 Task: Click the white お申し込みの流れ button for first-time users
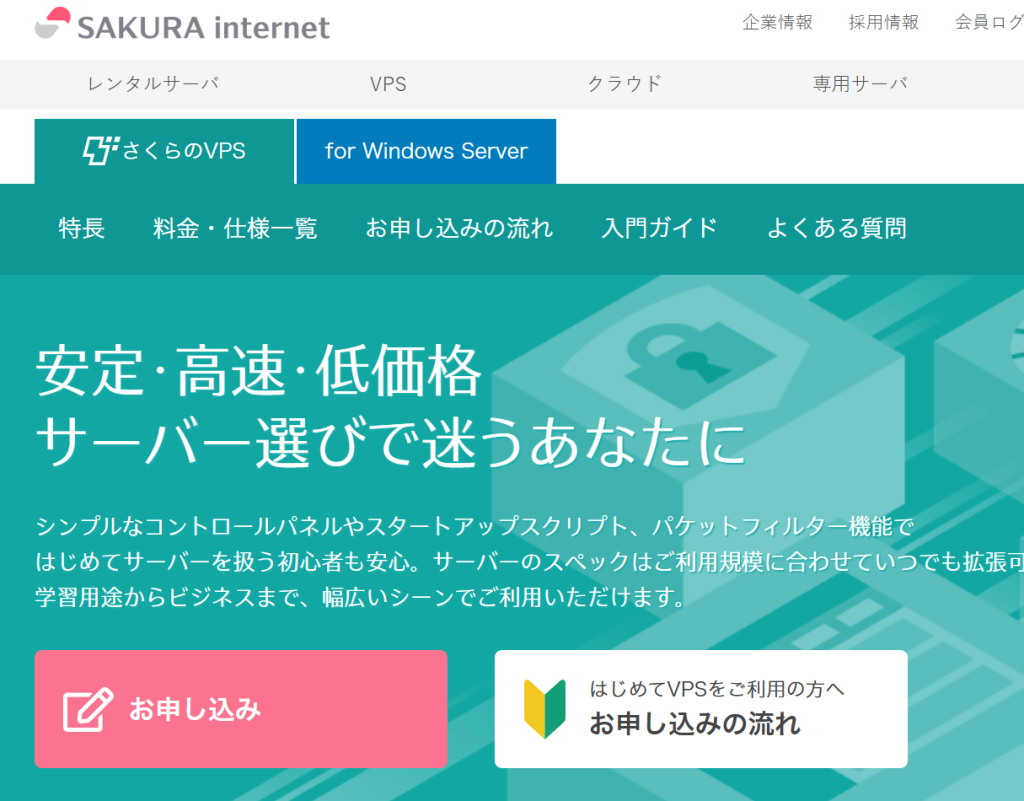(x=701, y=709)
